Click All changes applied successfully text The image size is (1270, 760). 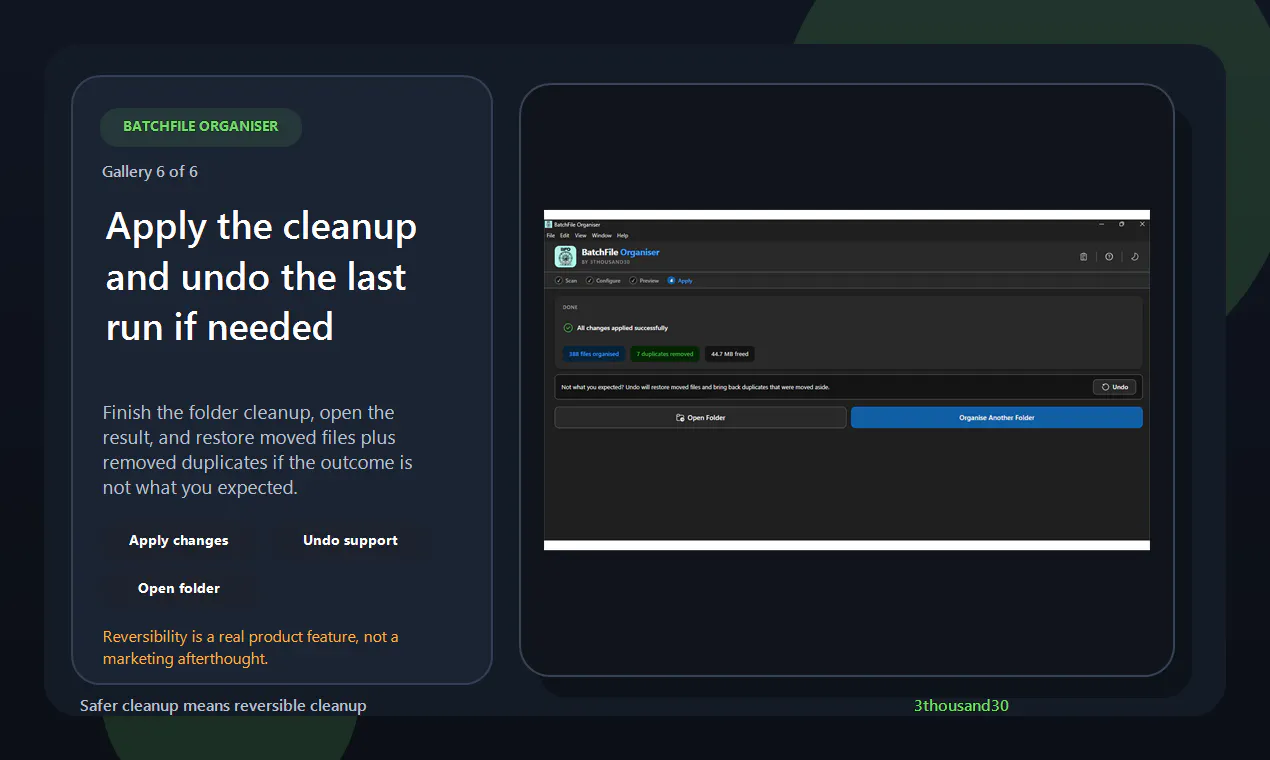coord(622,328)
